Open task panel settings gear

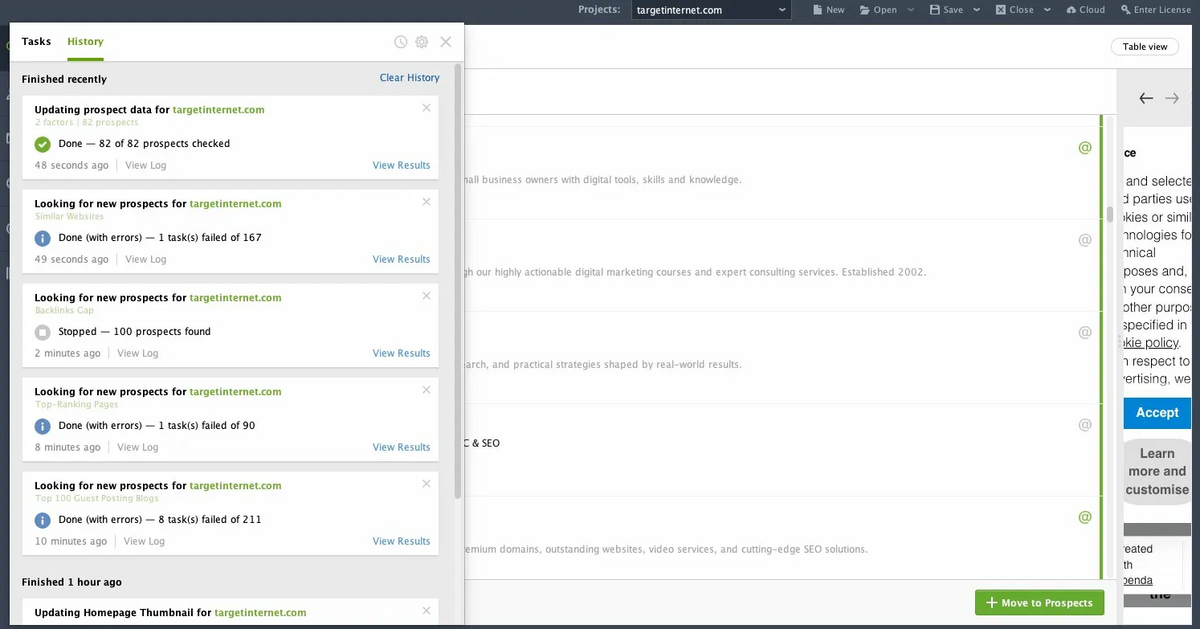pos(421,42)
